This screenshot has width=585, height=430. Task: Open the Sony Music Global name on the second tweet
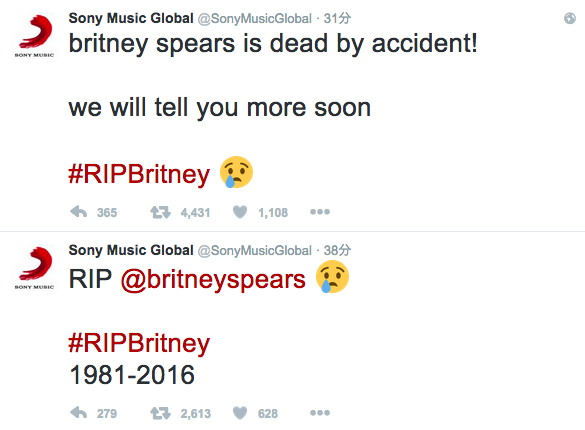tap(131, 250)
